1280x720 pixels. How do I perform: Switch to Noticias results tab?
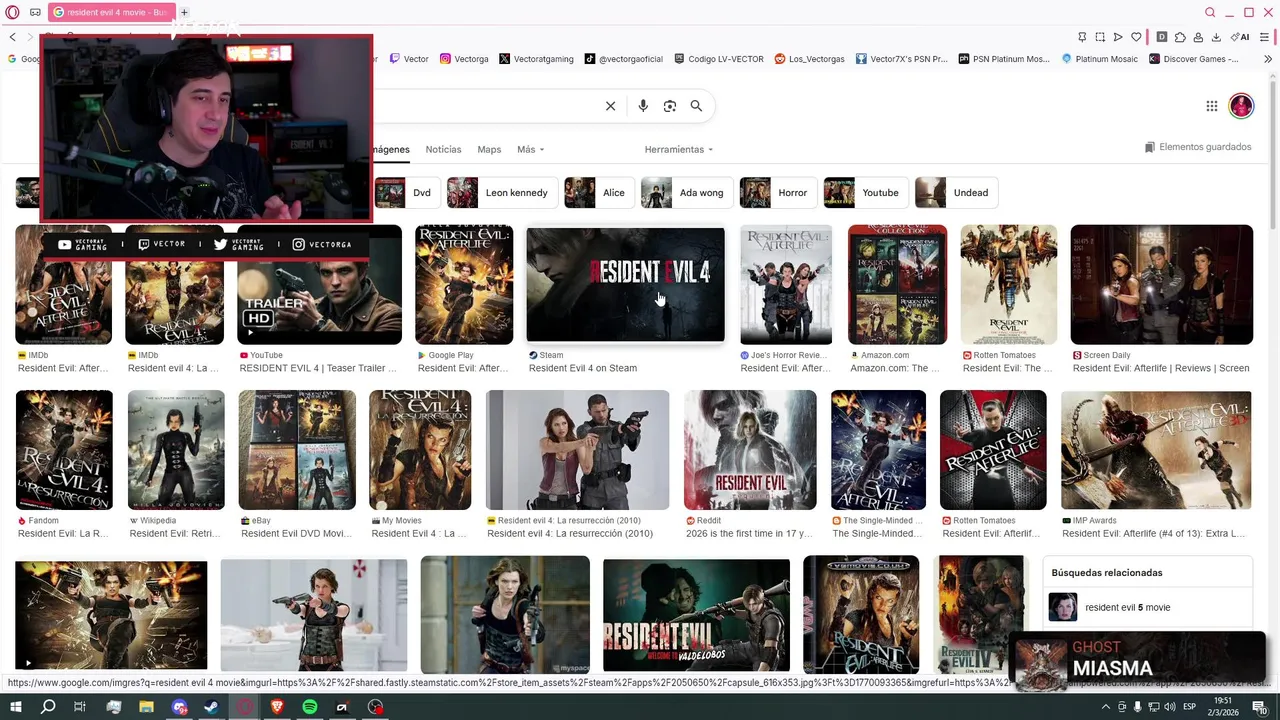coord(443,149)
